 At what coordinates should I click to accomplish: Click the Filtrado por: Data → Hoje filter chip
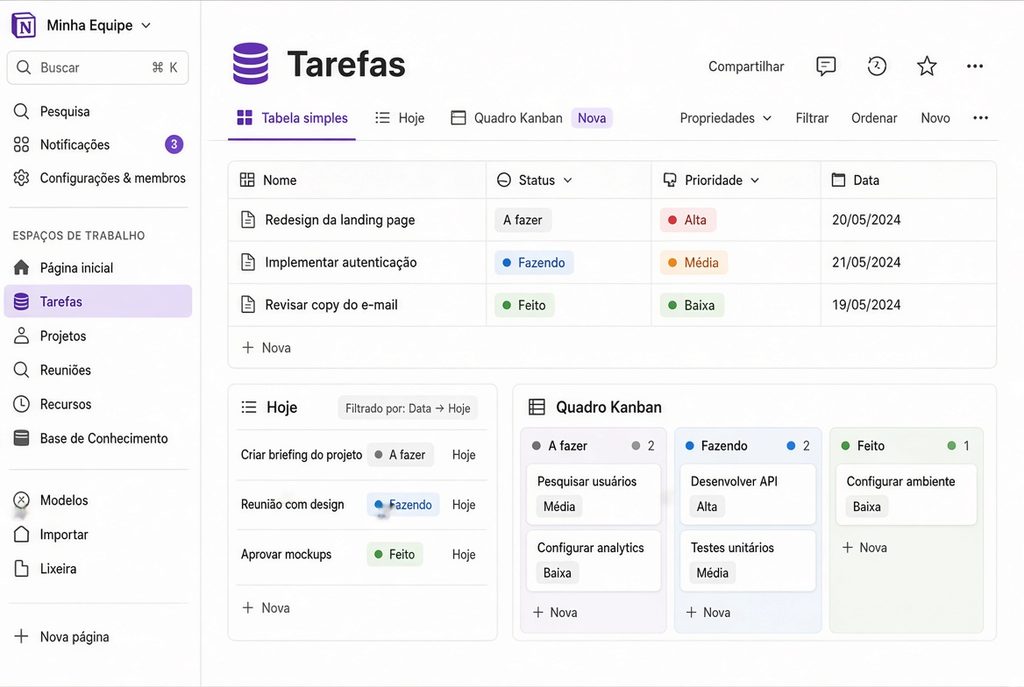tap(408, 408)
